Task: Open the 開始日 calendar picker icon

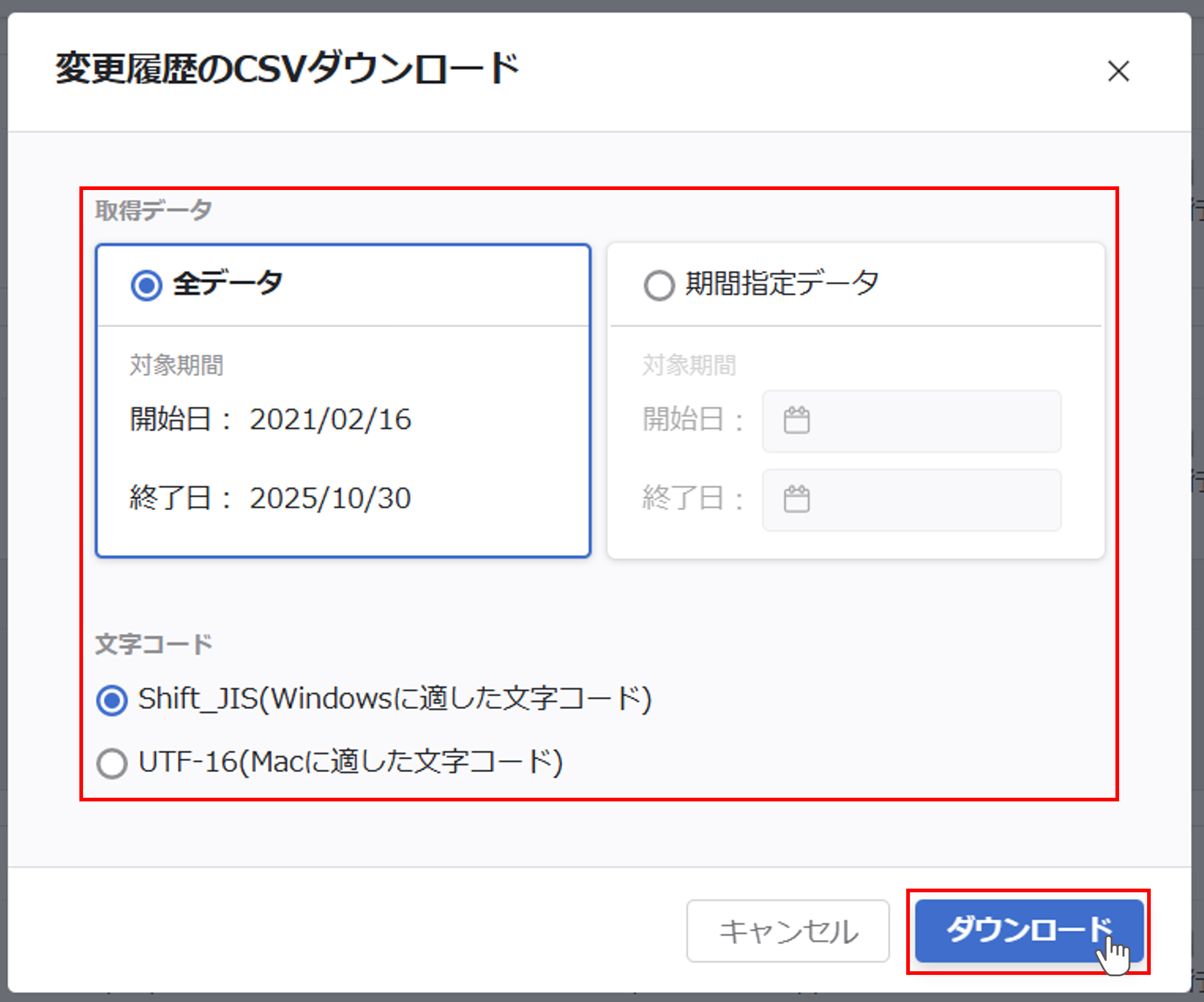Action: click(x=797, y=420)
